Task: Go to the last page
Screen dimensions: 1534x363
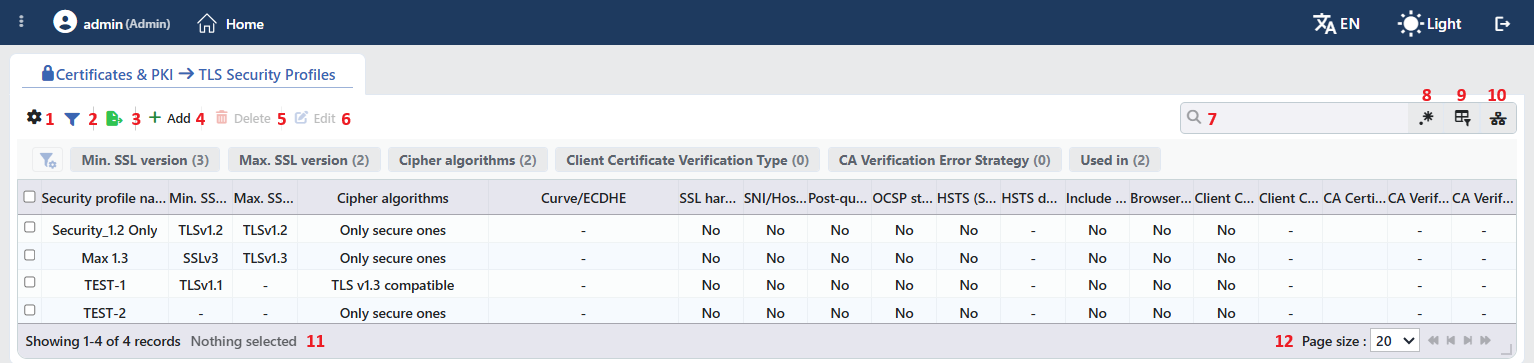Action: point(1485,341)
